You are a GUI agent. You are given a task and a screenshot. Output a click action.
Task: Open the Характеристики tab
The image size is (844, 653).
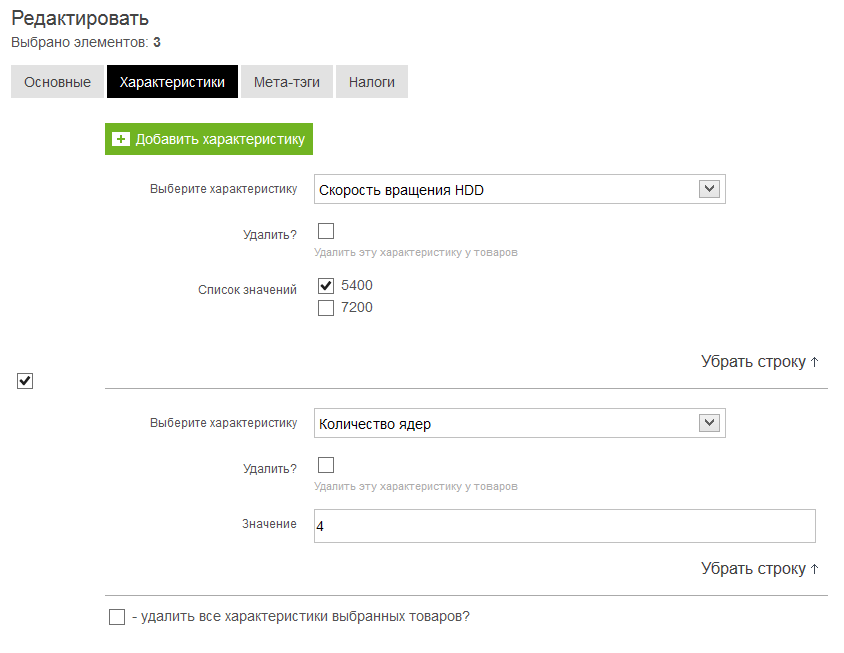tap(172, 82)
